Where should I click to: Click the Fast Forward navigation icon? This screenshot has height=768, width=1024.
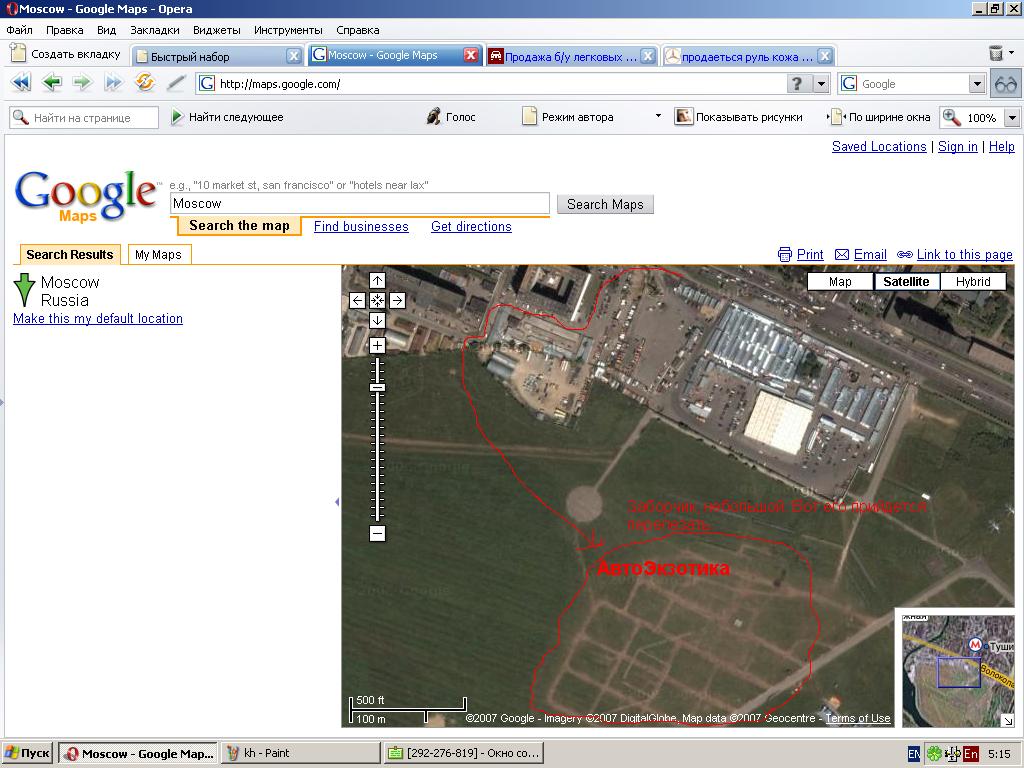point(114,83)
